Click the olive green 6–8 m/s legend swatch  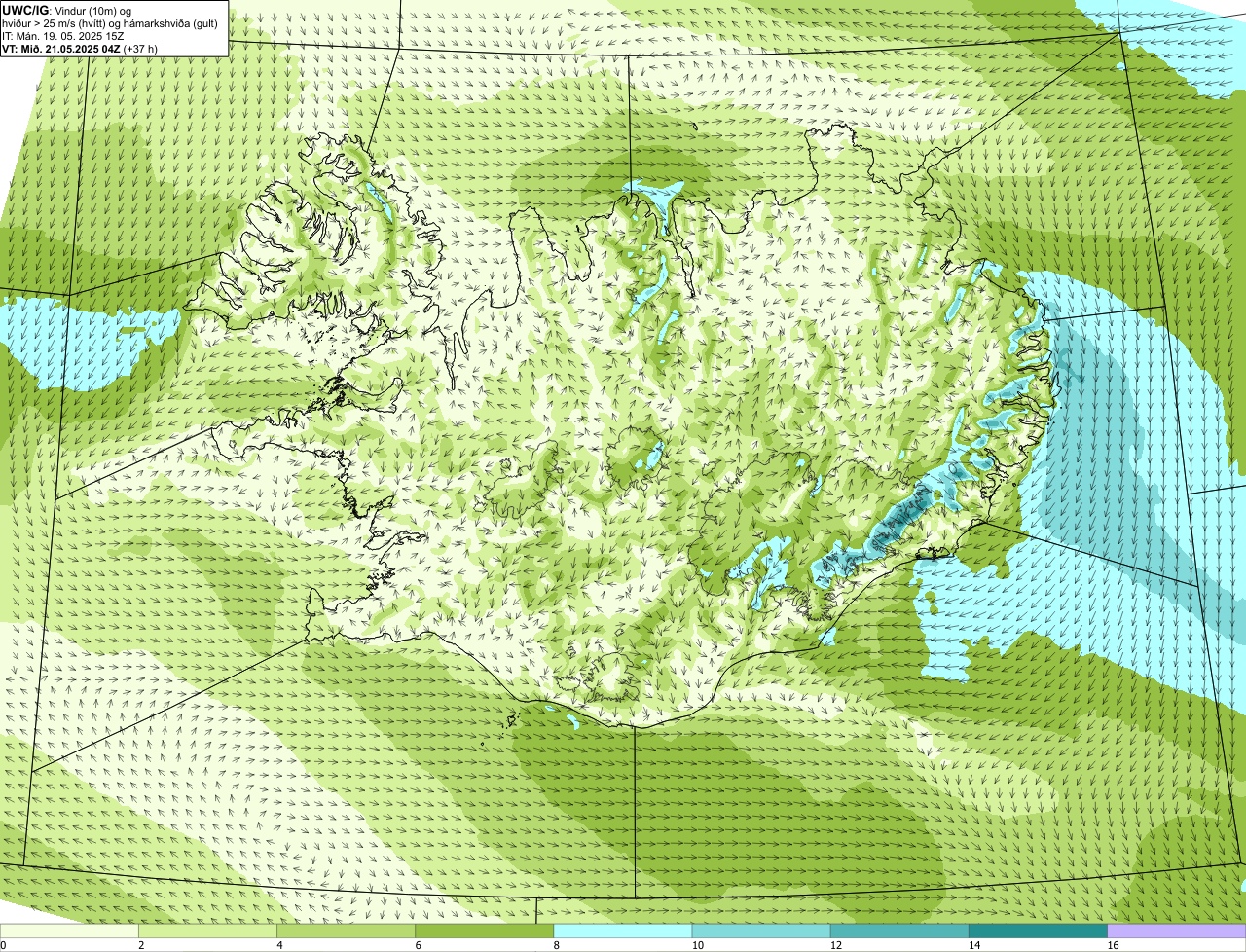[484, 932]
